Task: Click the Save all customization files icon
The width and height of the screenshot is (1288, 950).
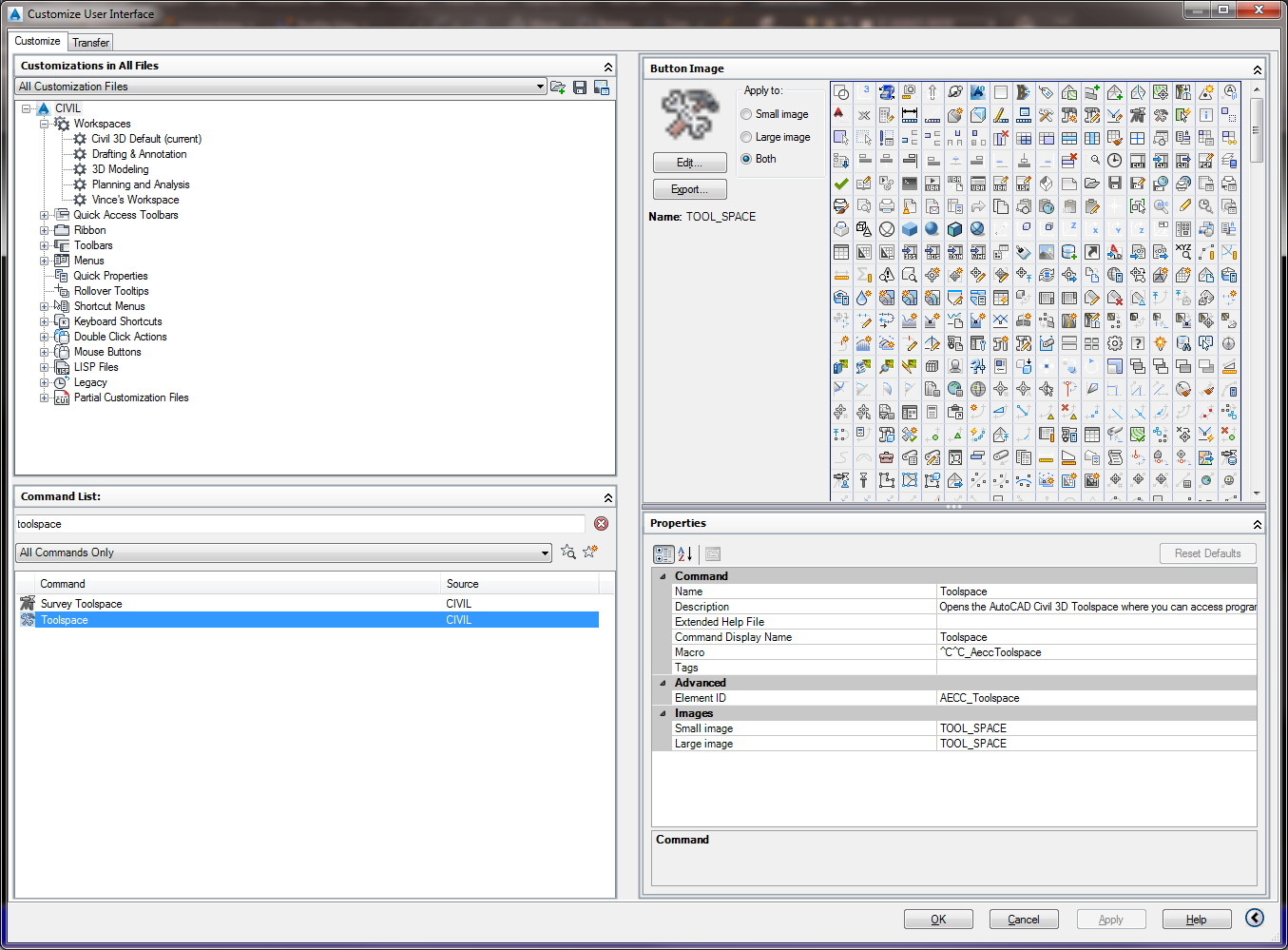Action: (580, 87)
